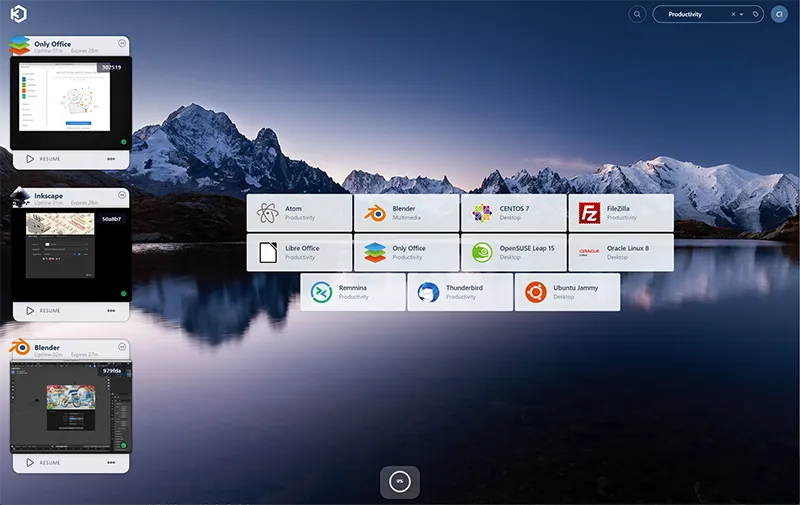Screen dimensions: 800x505
Task: Open Ubuntu Jammy desktop
Action: pos(567,292)
